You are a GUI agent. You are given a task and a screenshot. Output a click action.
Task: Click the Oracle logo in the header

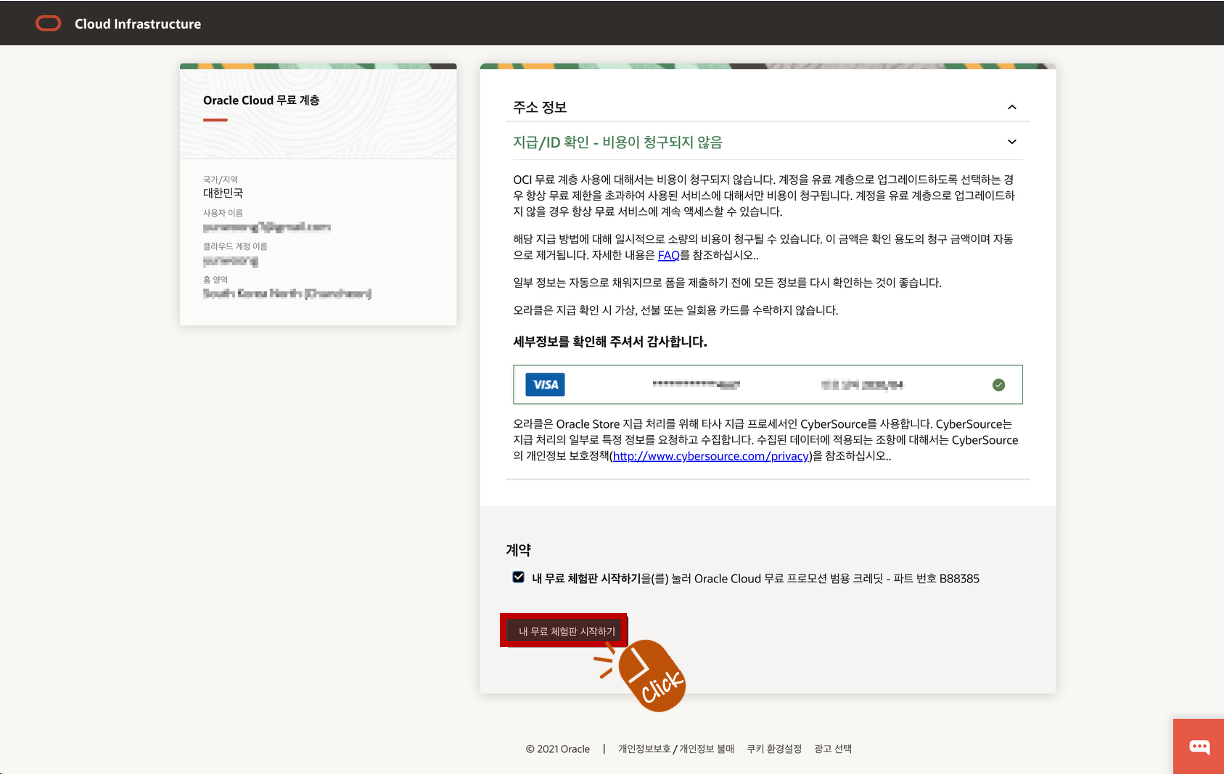[48, 24]
